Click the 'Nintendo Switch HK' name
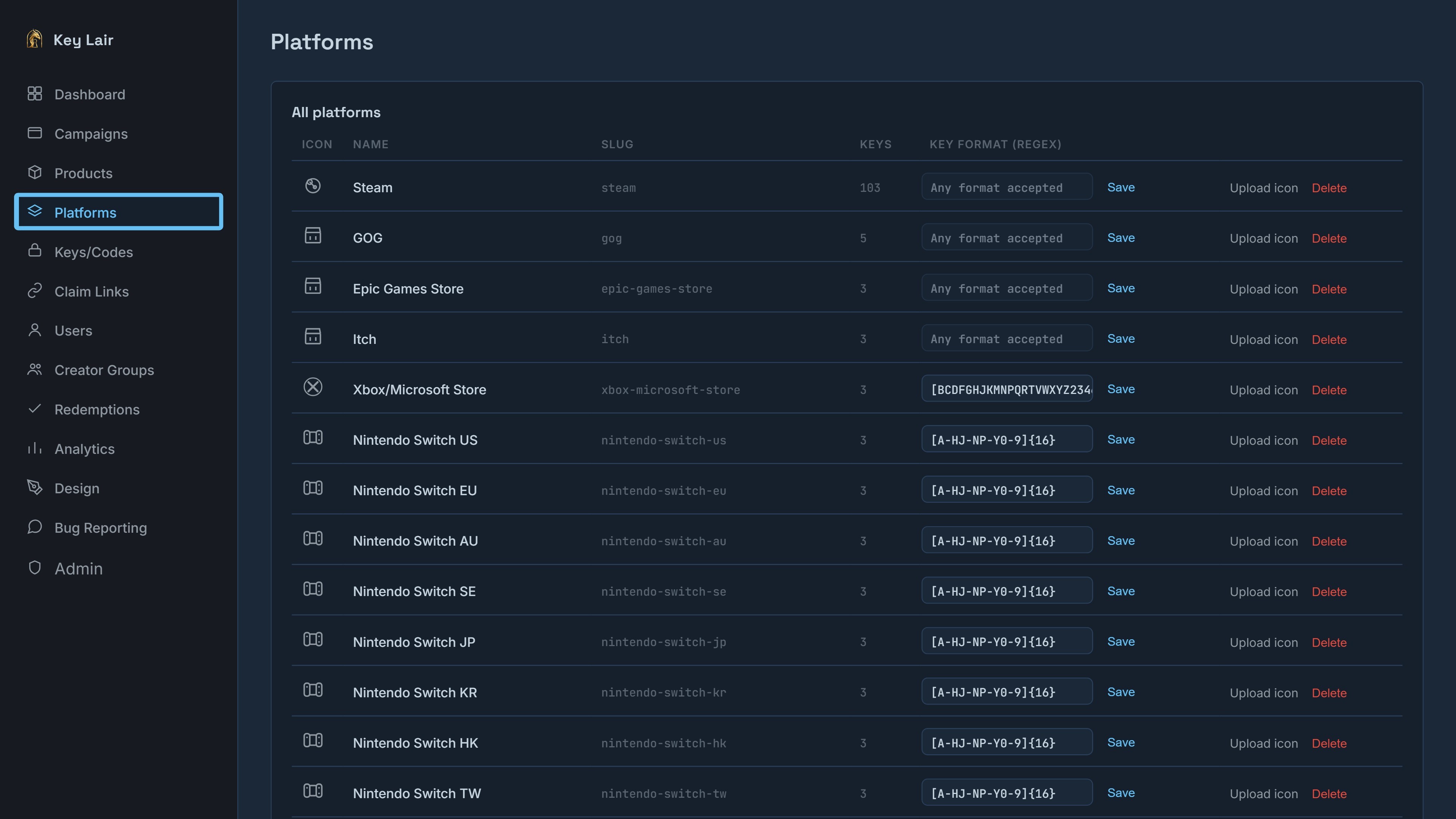 pyautogui.click(x=416, y=743)
